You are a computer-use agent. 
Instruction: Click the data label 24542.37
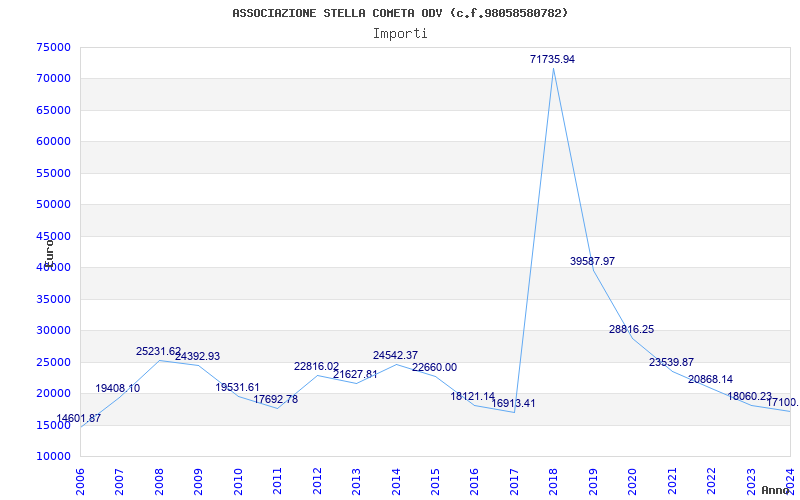tap(395, 355)
